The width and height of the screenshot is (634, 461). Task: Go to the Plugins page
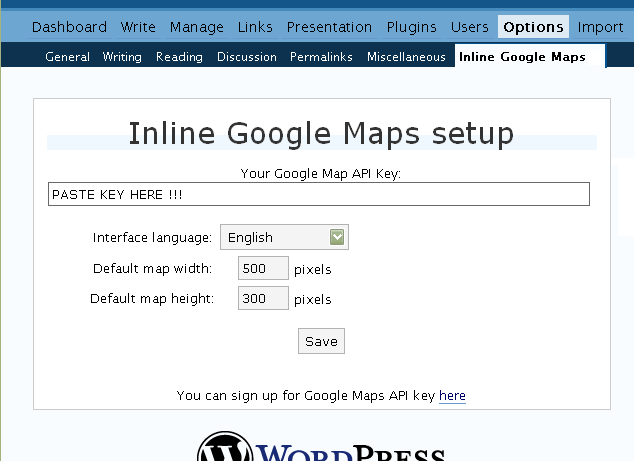click(x=411, y=27)
